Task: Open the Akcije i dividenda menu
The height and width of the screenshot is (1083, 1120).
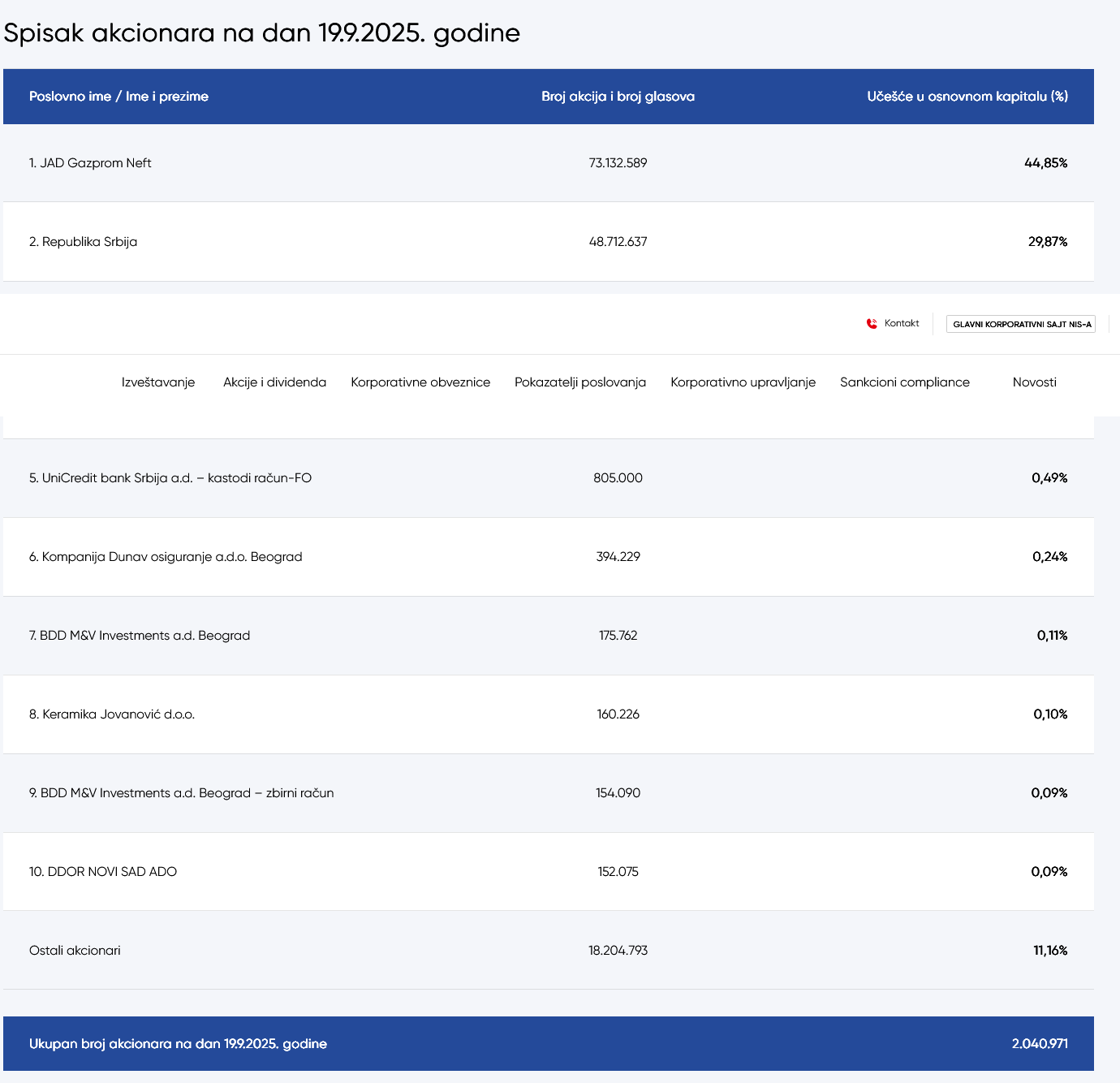Action: 274,382
